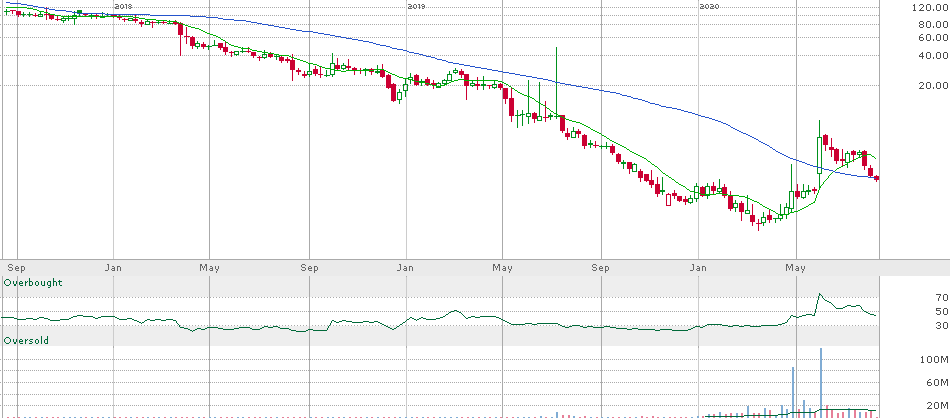Select the RSI 30 level label
Screen dimensions: 950x418
coord(941,325)
